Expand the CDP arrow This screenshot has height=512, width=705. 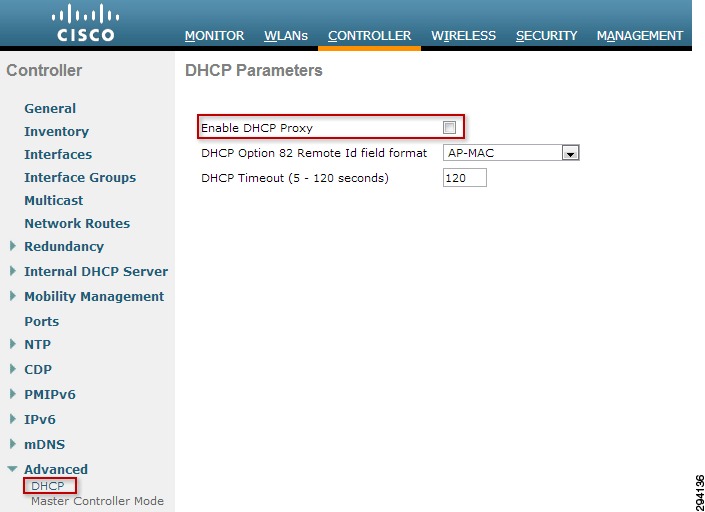pyautogui.click(x=13, y=369)
